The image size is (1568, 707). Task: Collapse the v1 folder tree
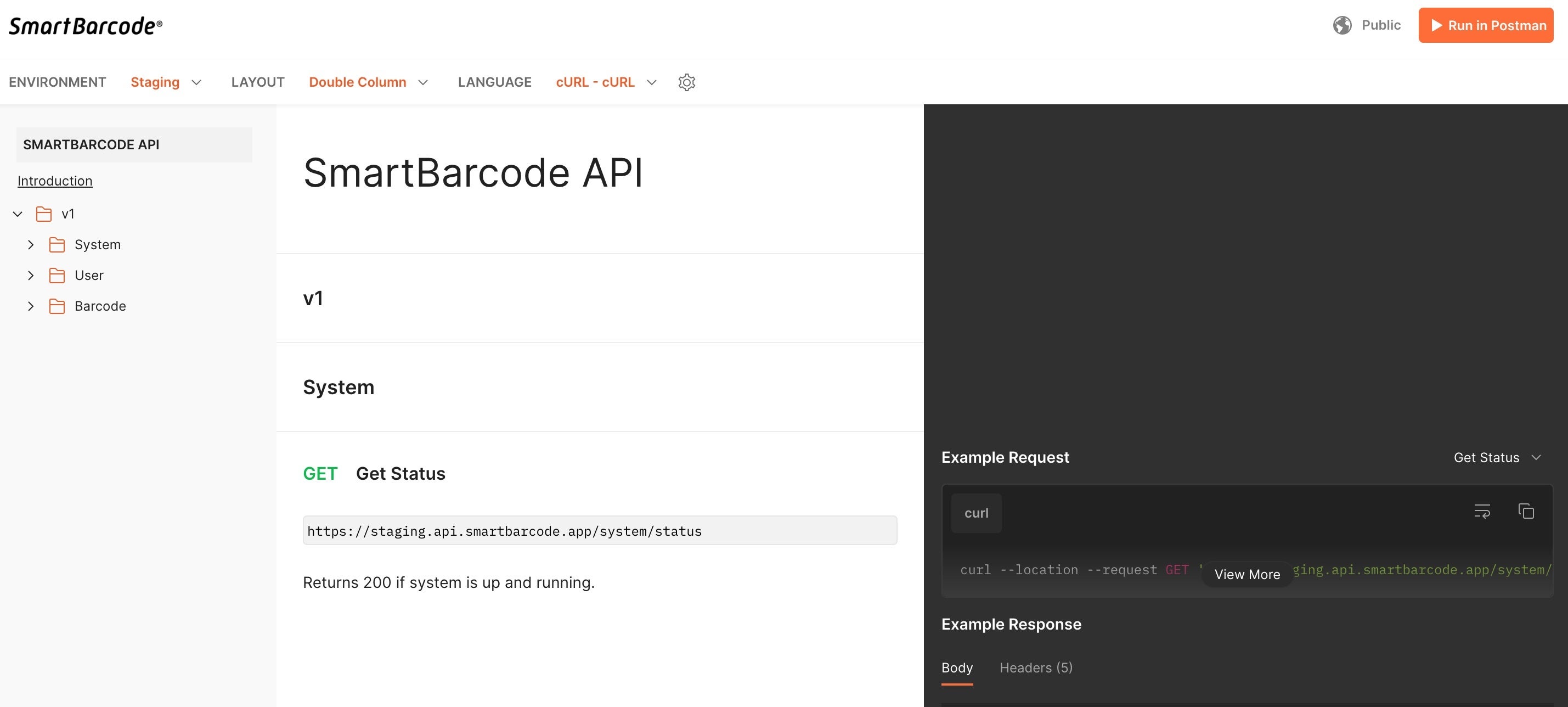pos(18,214)
